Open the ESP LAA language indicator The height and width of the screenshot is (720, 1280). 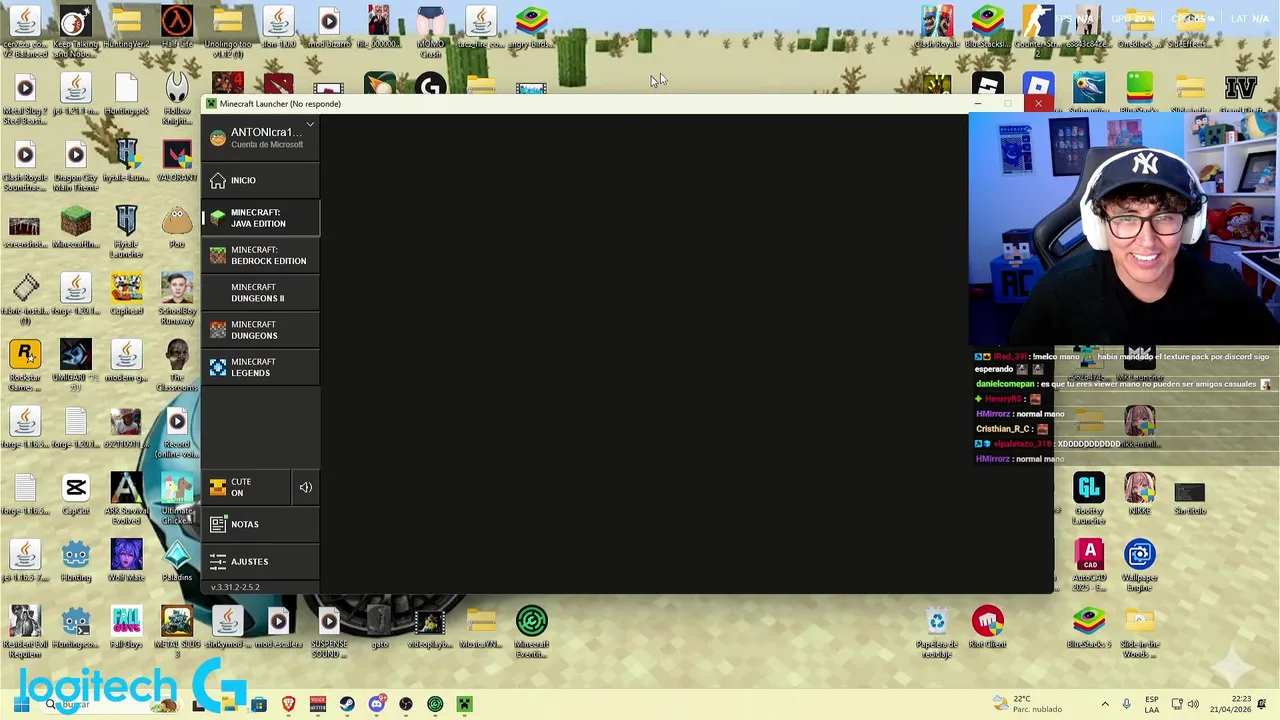[1152, 704]
